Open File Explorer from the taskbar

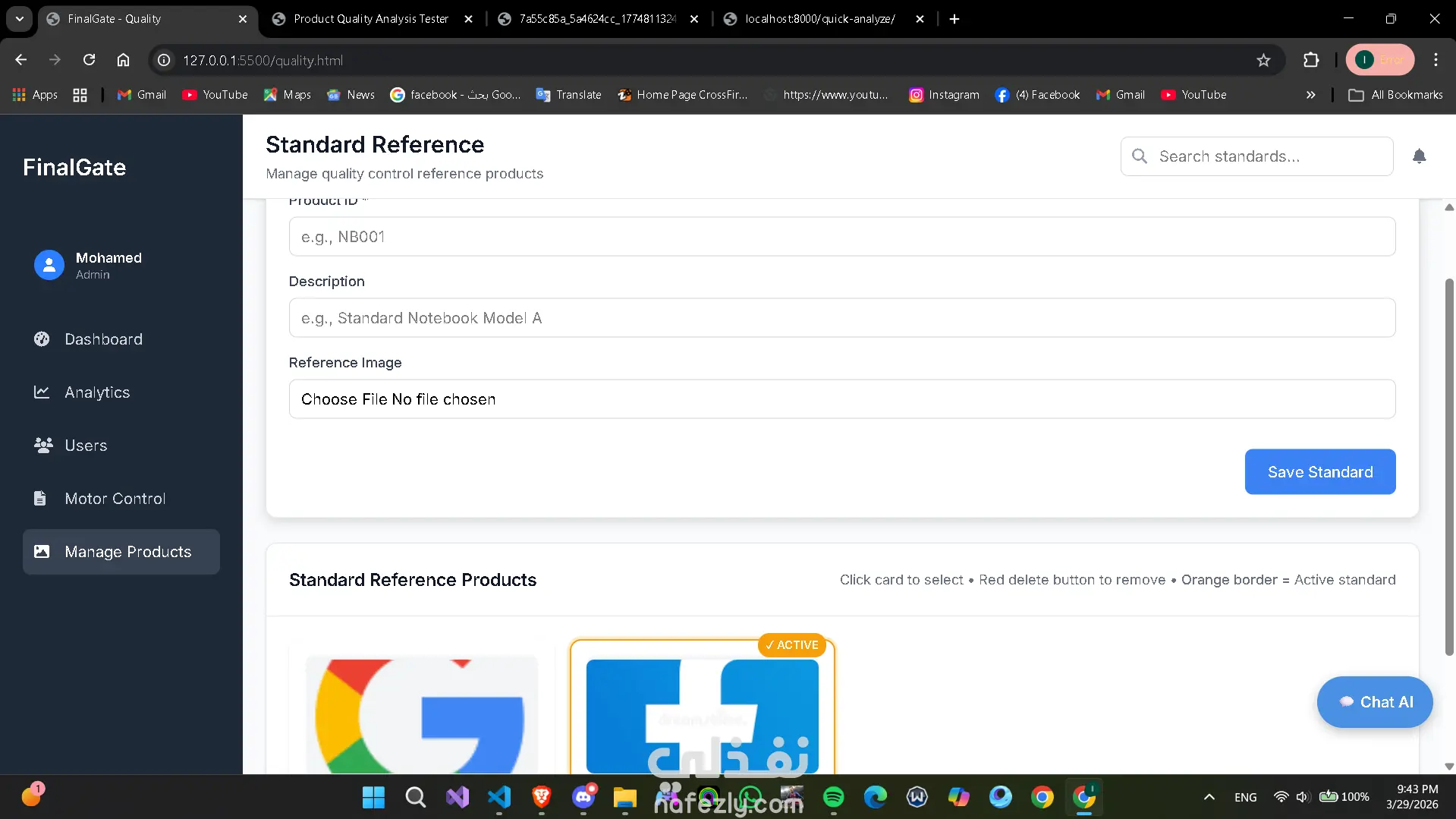point(625,797)
